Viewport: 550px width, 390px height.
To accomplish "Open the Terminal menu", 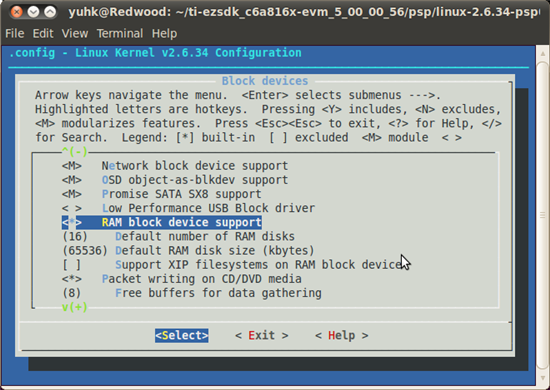I will (x=120, y=34).
